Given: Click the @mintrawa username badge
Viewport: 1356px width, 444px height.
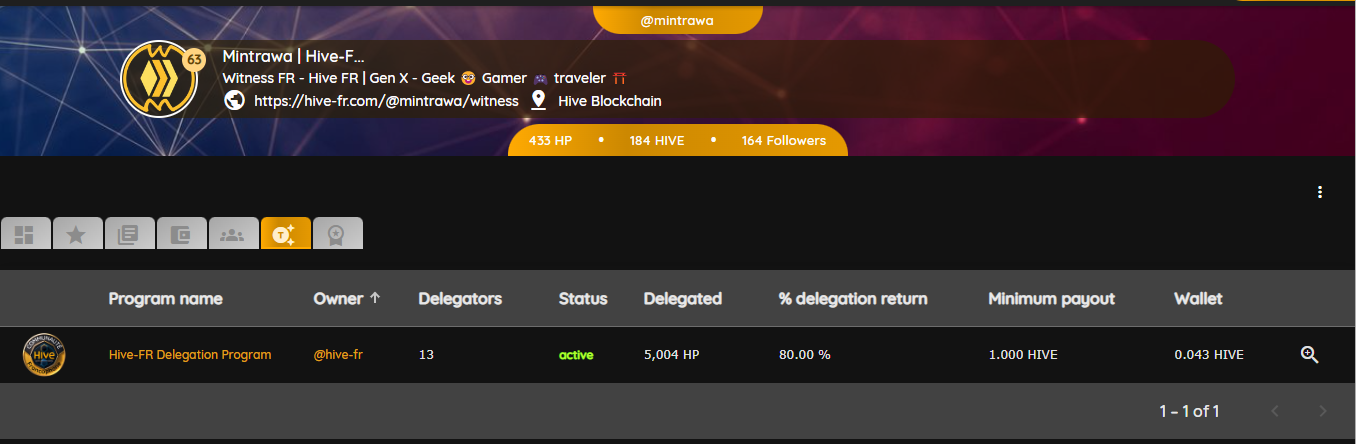Looking at the screenshot, I should click(677, 19).
